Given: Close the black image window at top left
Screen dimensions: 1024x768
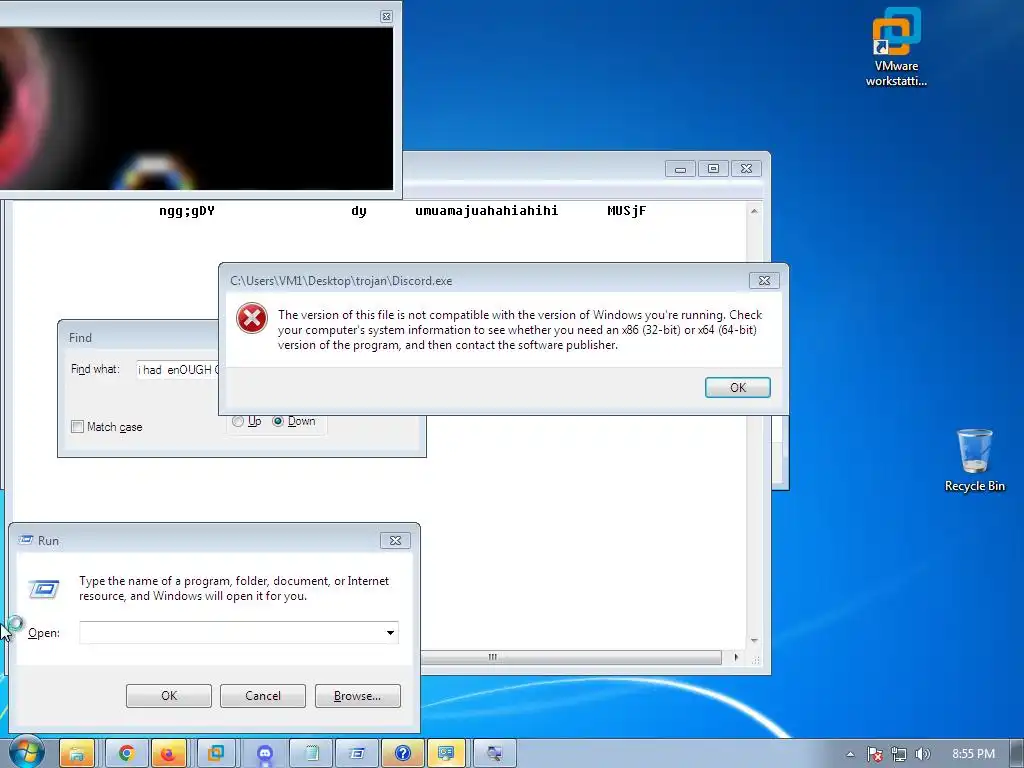Looking at the screenshot, I should pyautogui.click(x=387, y=16).
